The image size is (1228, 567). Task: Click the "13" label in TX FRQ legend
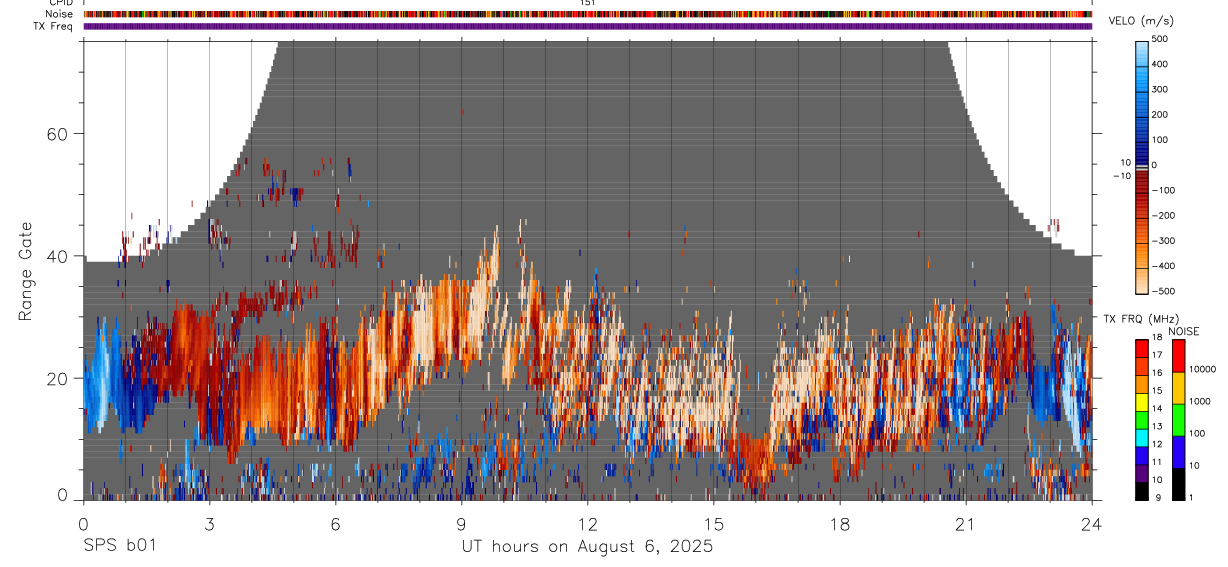[x=1157, y=426]
